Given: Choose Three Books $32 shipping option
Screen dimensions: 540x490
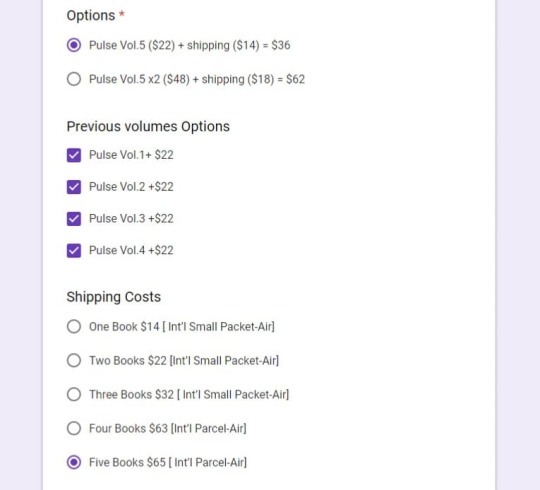Looking at the screenshot, I should point(74,394).
